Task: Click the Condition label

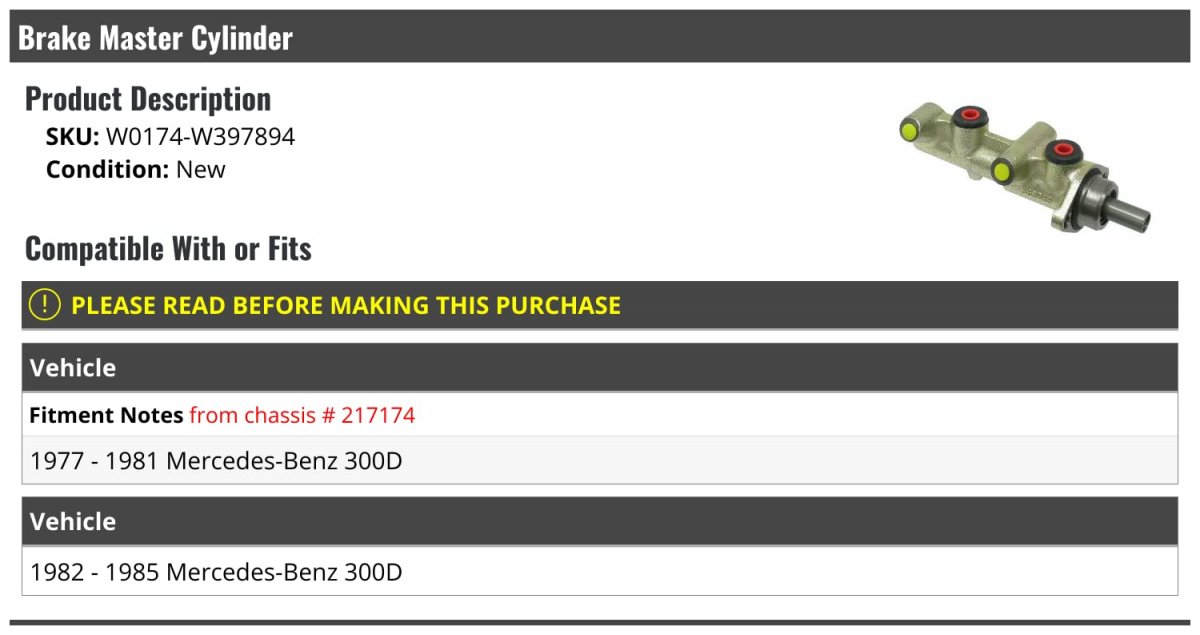Action: [108, 169]
